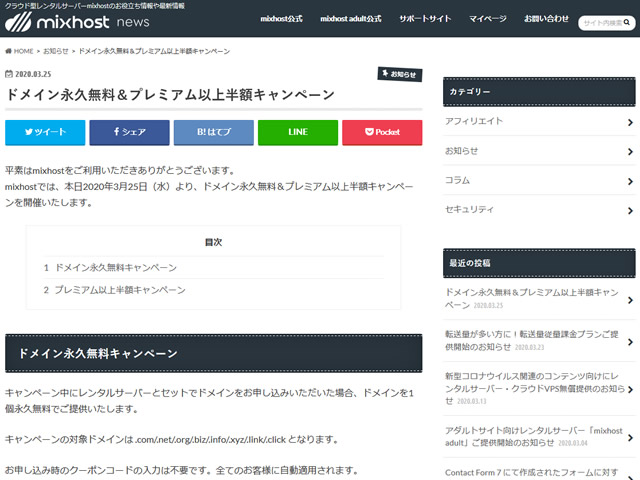Bookmark with the B! はてブ button
The width and height of the screenshot is (640, 480).
point(213,132)
